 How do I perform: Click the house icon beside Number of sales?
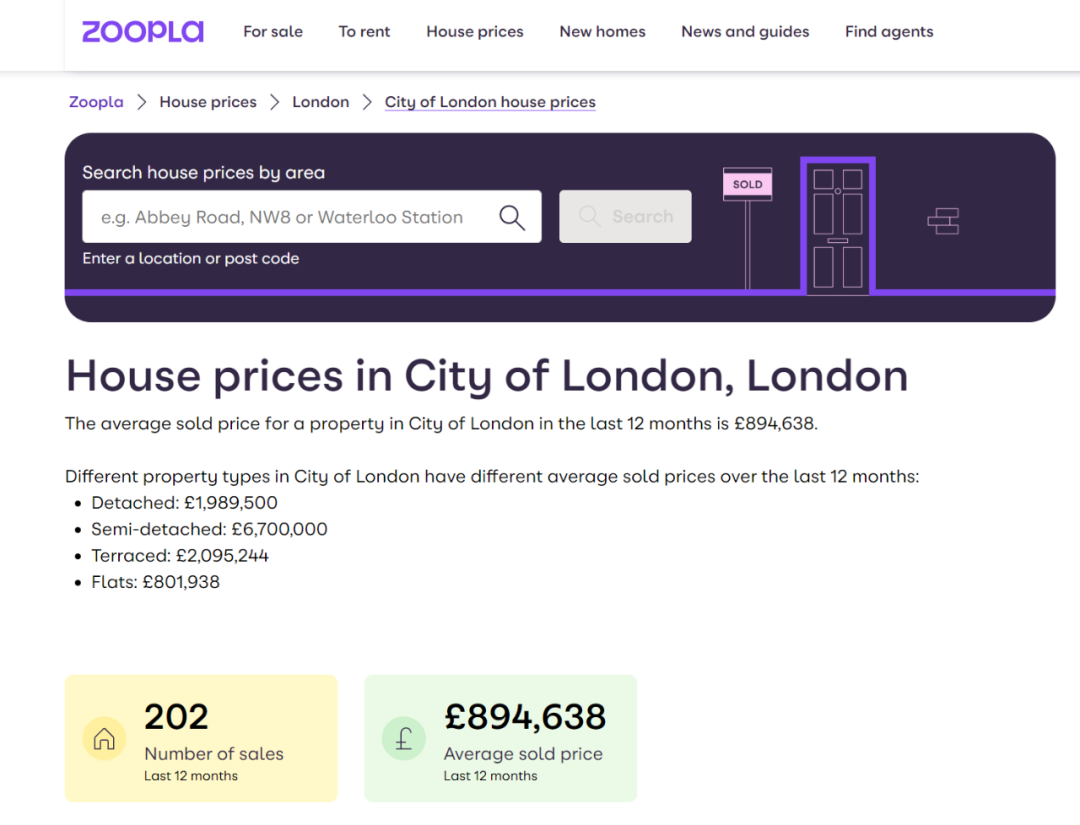click(x=104, y=739)
